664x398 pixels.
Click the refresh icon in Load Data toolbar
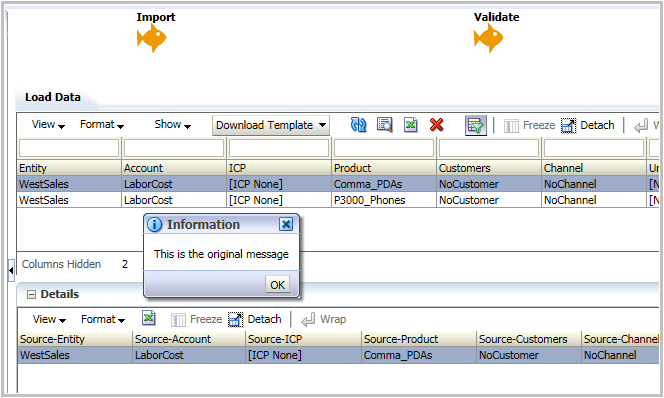tap(359, 125)
